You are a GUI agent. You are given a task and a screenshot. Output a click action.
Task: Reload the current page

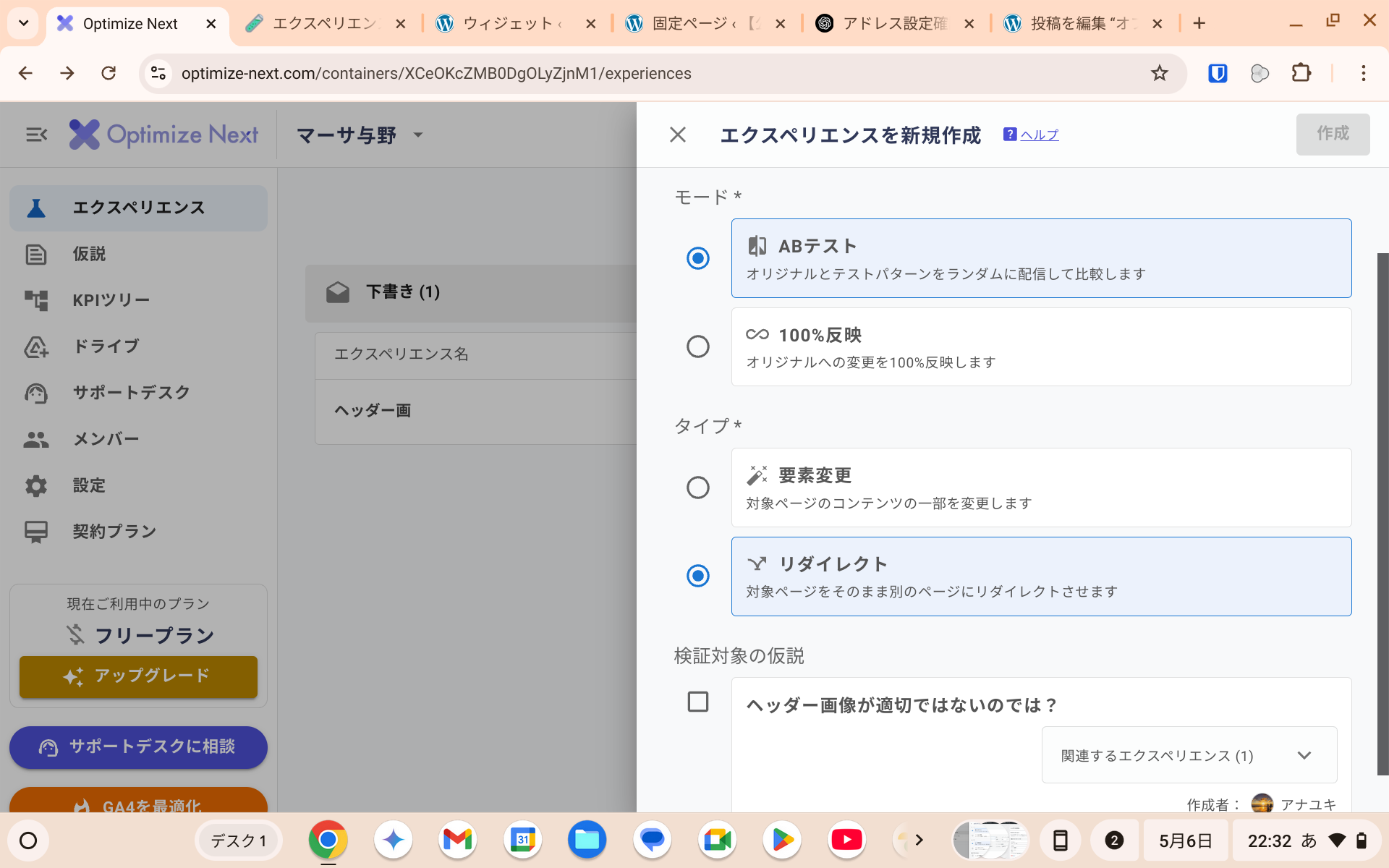[109, 73]
